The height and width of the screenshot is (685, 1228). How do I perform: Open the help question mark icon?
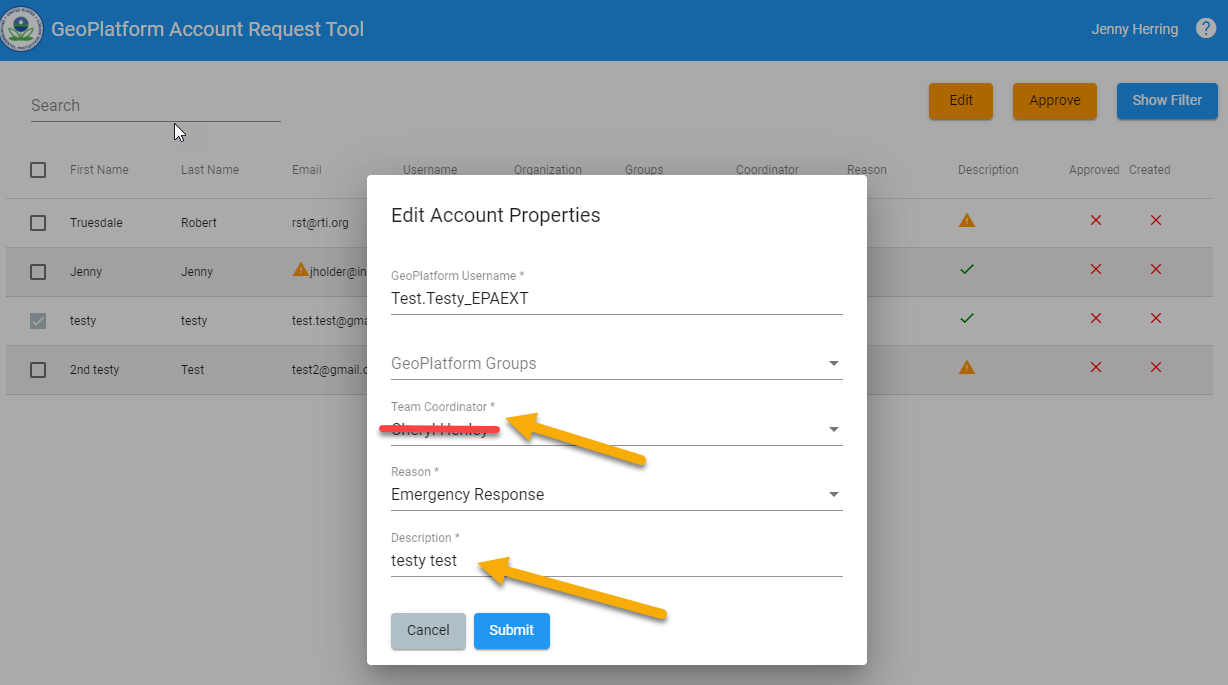click(1206, 28)
